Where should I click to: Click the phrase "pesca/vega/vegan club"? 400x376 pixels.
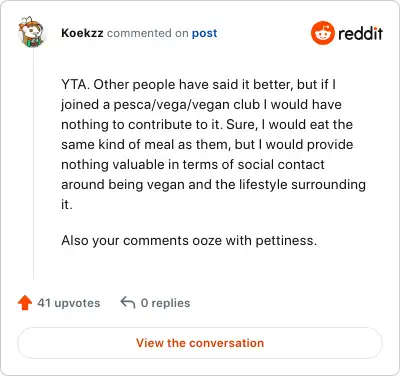[187, 105]
